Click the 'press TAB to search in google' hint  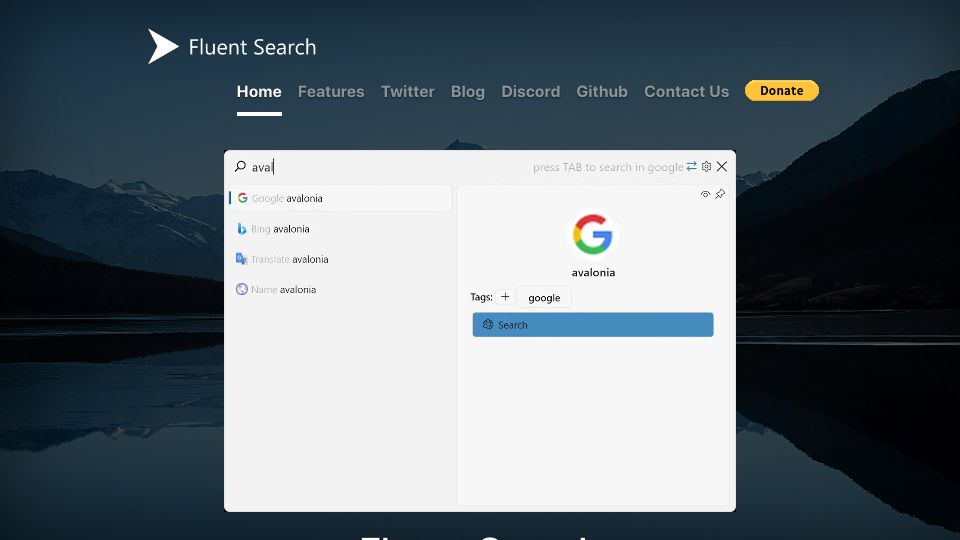[608, 167]
